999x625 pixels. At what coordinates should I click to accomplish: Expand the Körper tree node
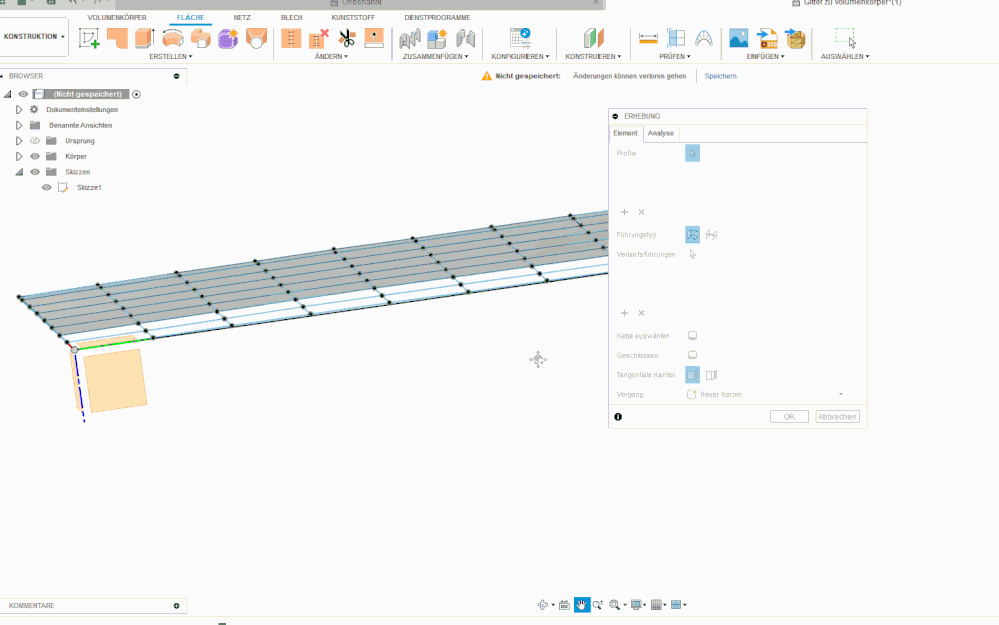pos(18,156)
